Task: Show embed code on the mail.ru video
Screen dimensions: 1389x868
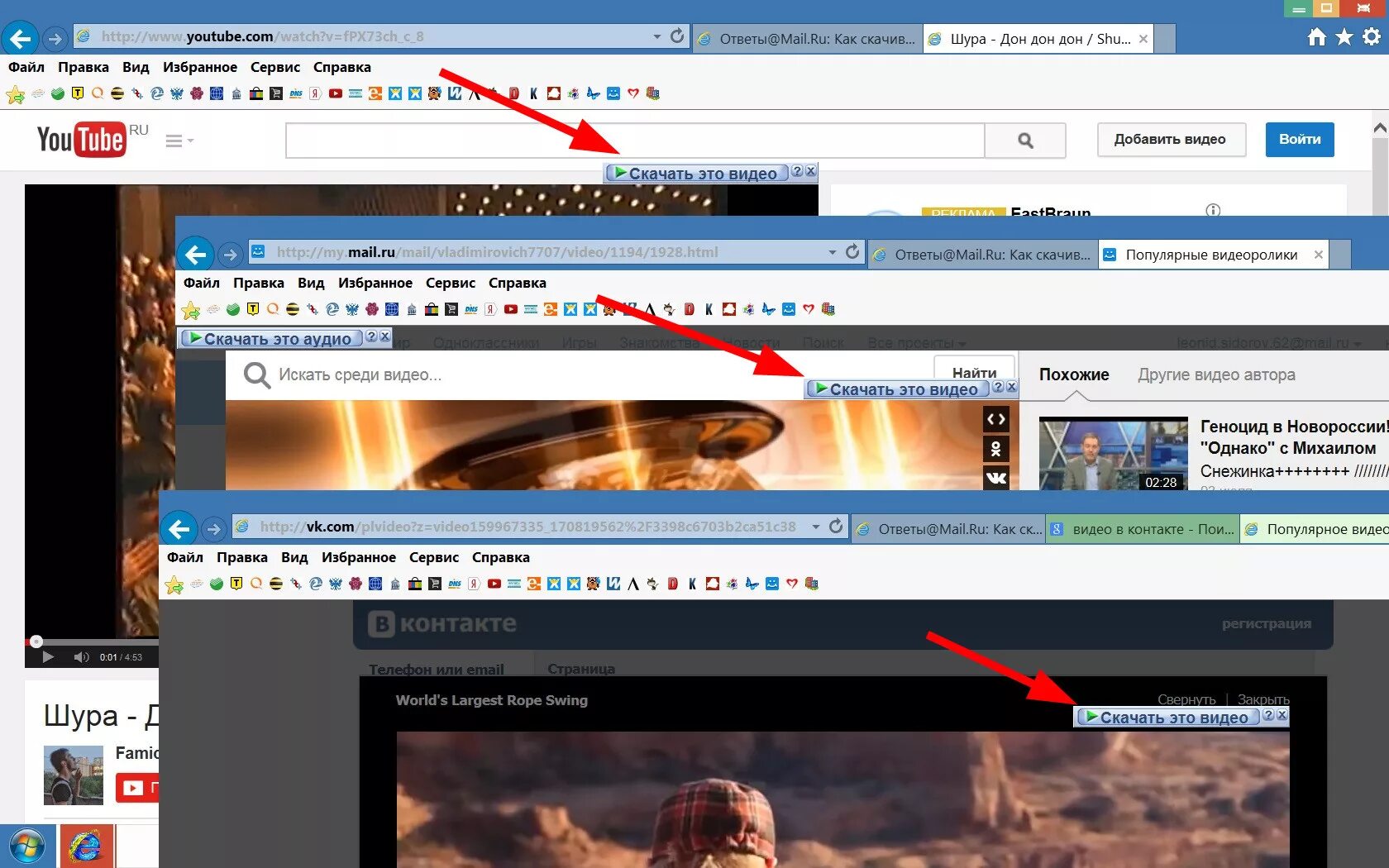Action: click(996, 419)
